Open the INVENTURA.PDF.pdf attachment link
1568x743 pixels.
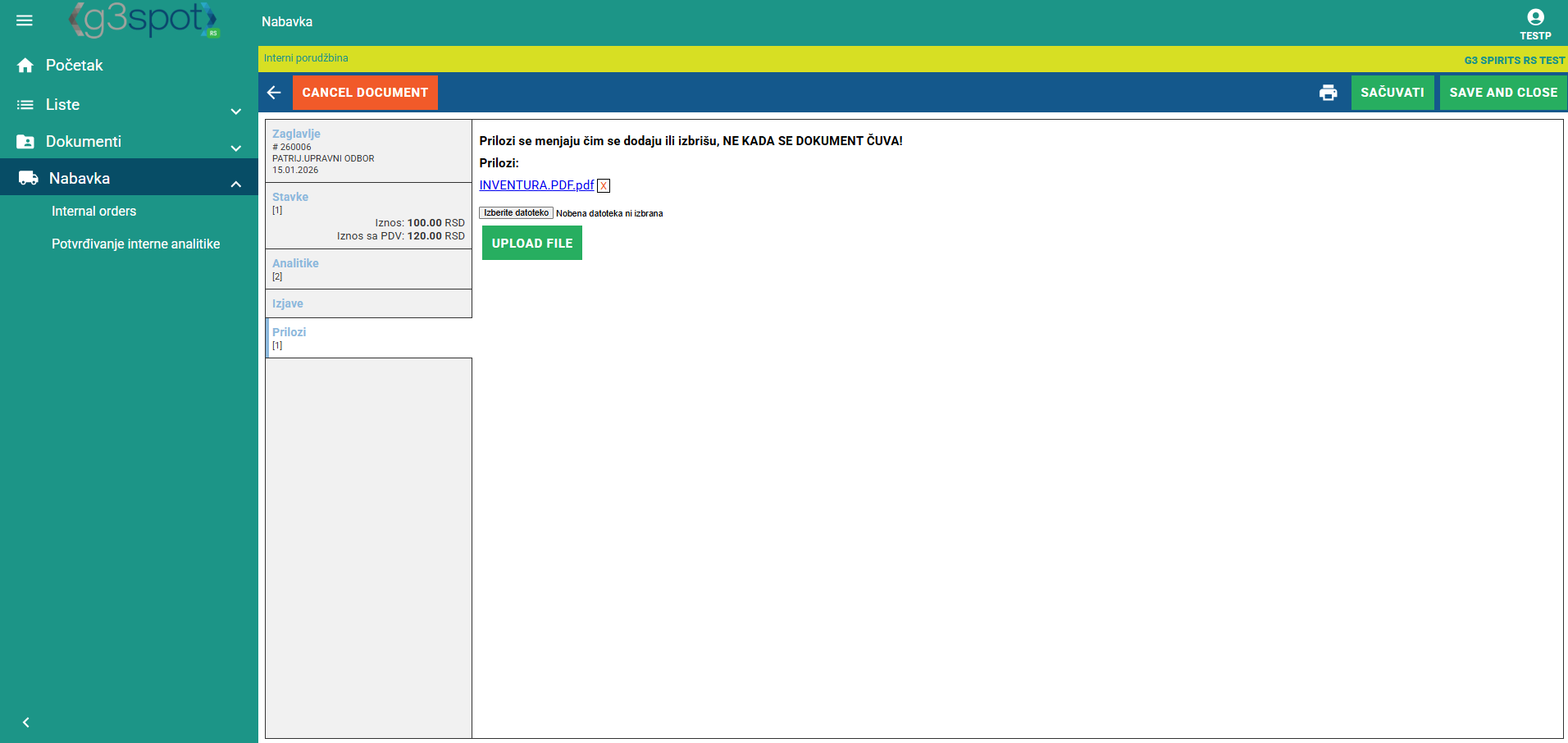(536, 185)
